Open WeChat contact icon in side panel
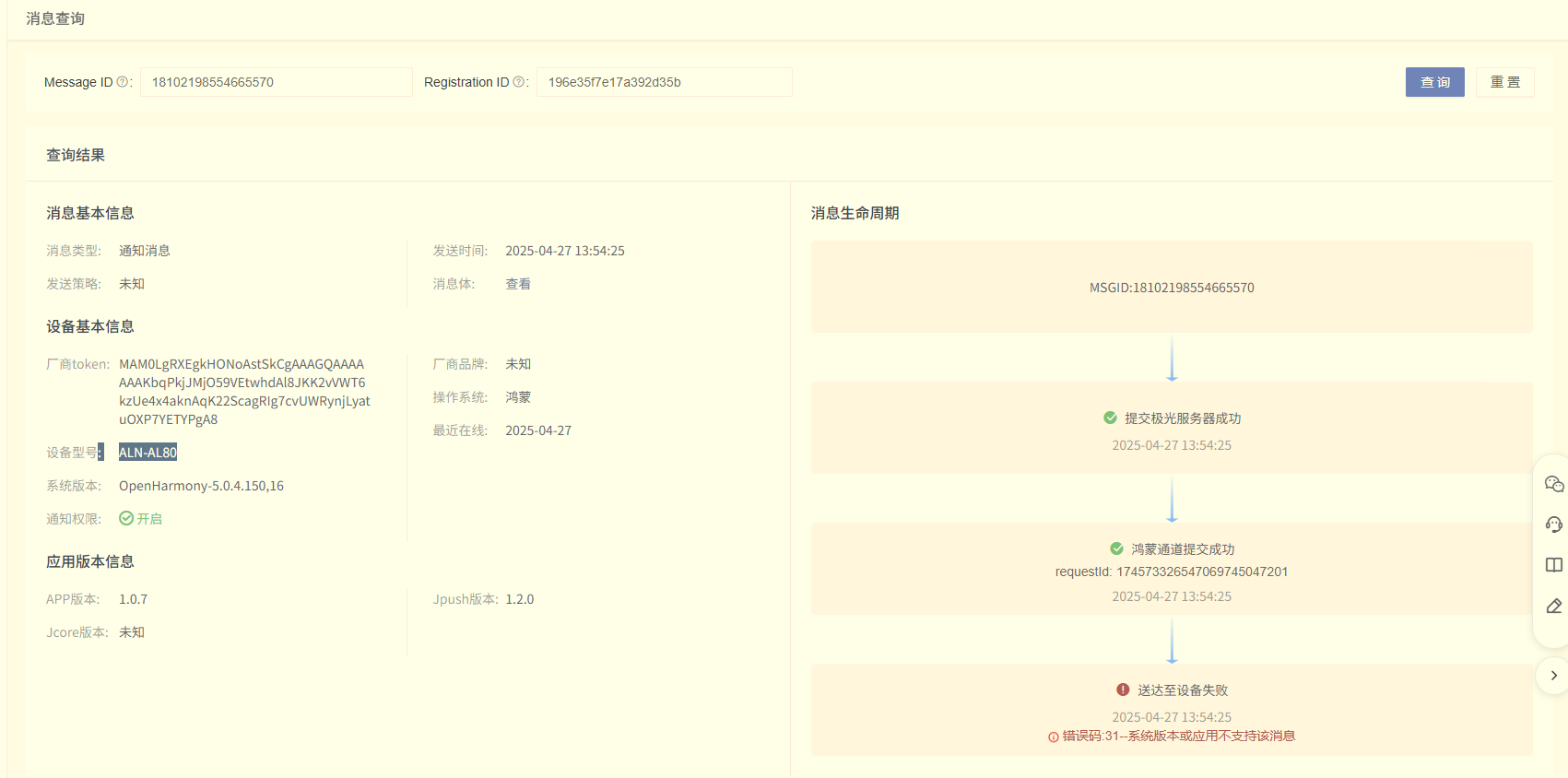 1553,484
